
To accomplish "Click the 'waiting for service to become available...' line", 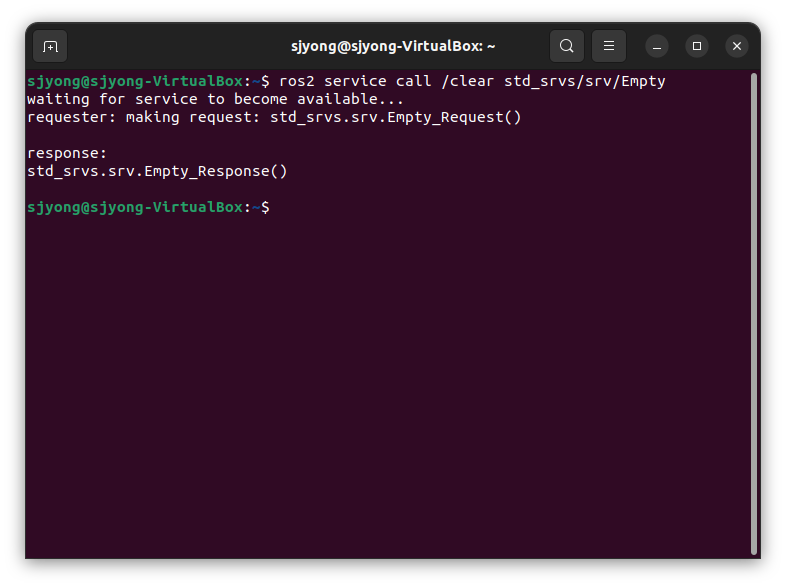I will tap(215, 99).
